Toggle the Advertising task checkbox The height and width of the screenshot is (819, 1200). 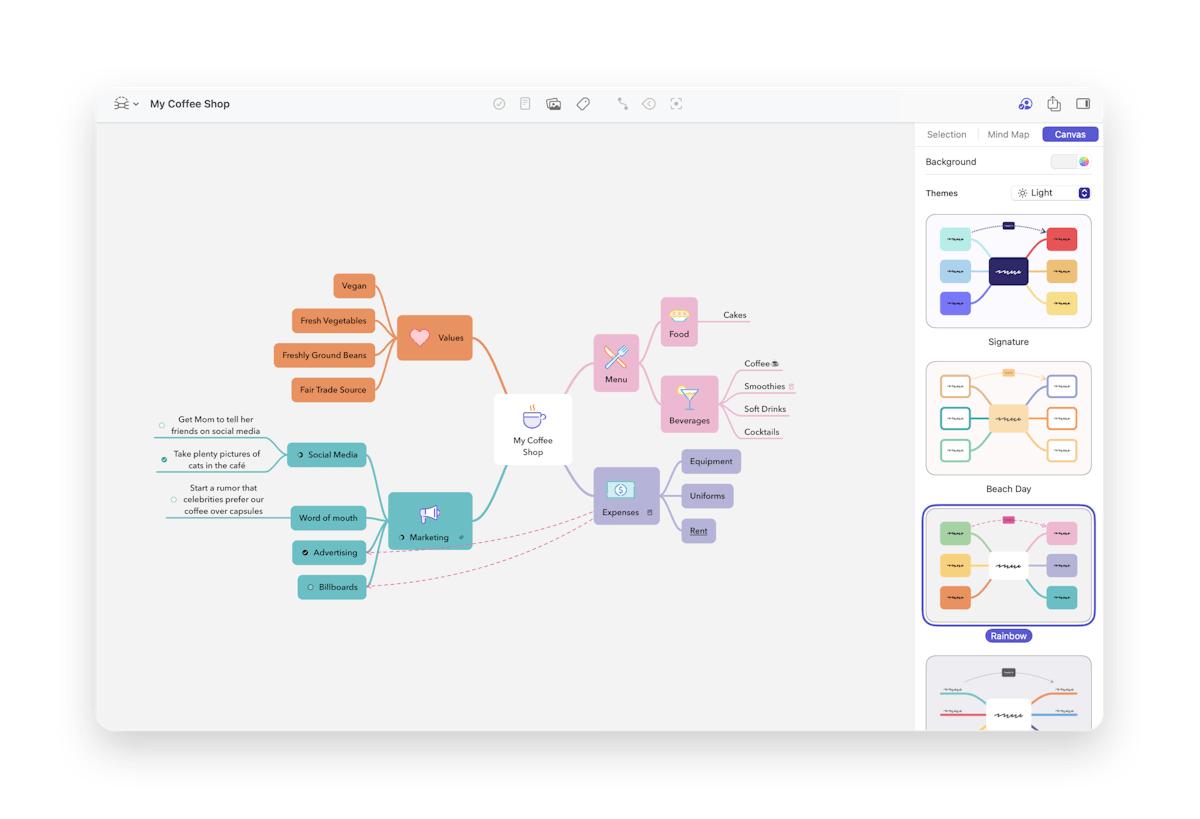point(305,552)
